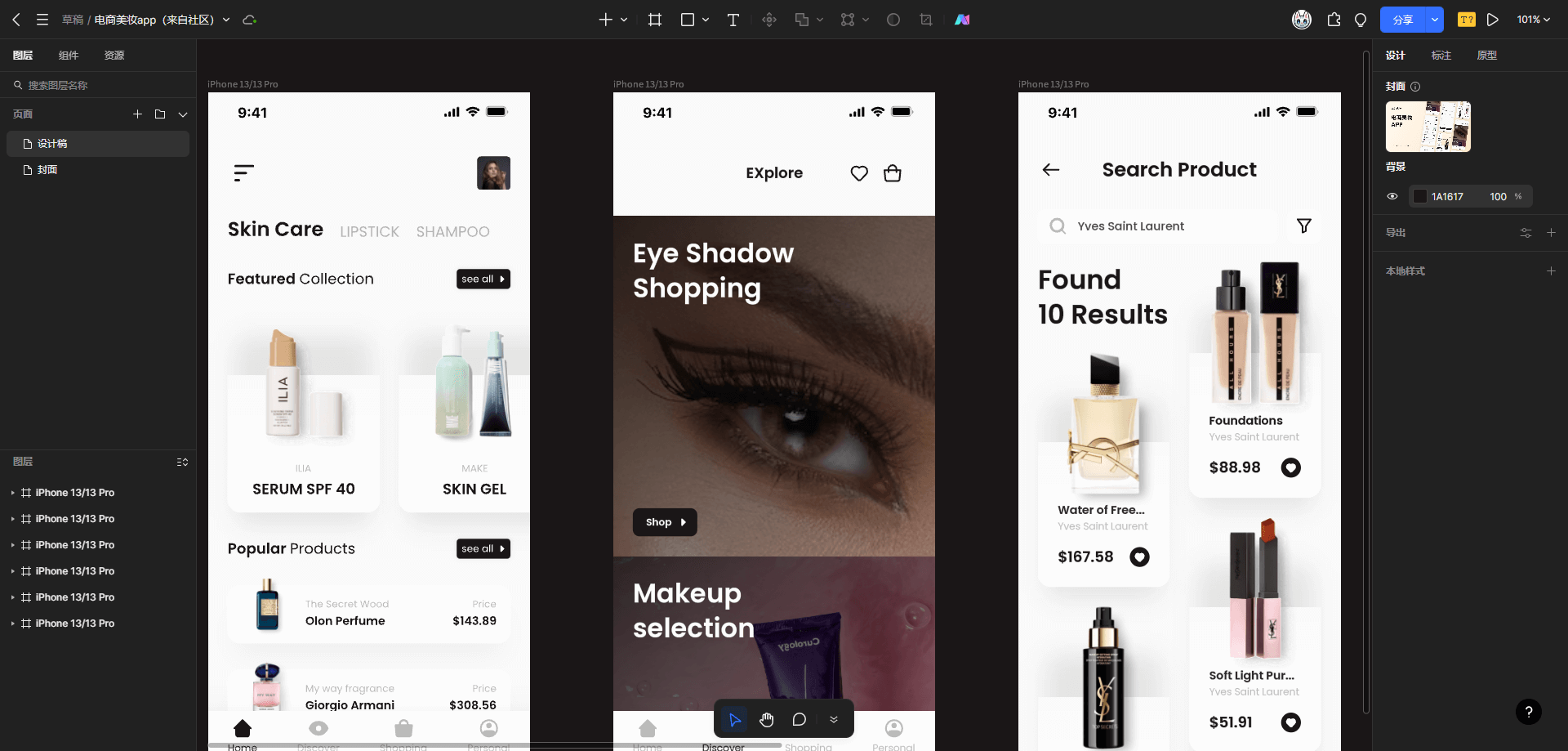The height and width of the screenshot is (751, 1568).
Task: Switch to the 设计 tab
Action: (1396, 56)
